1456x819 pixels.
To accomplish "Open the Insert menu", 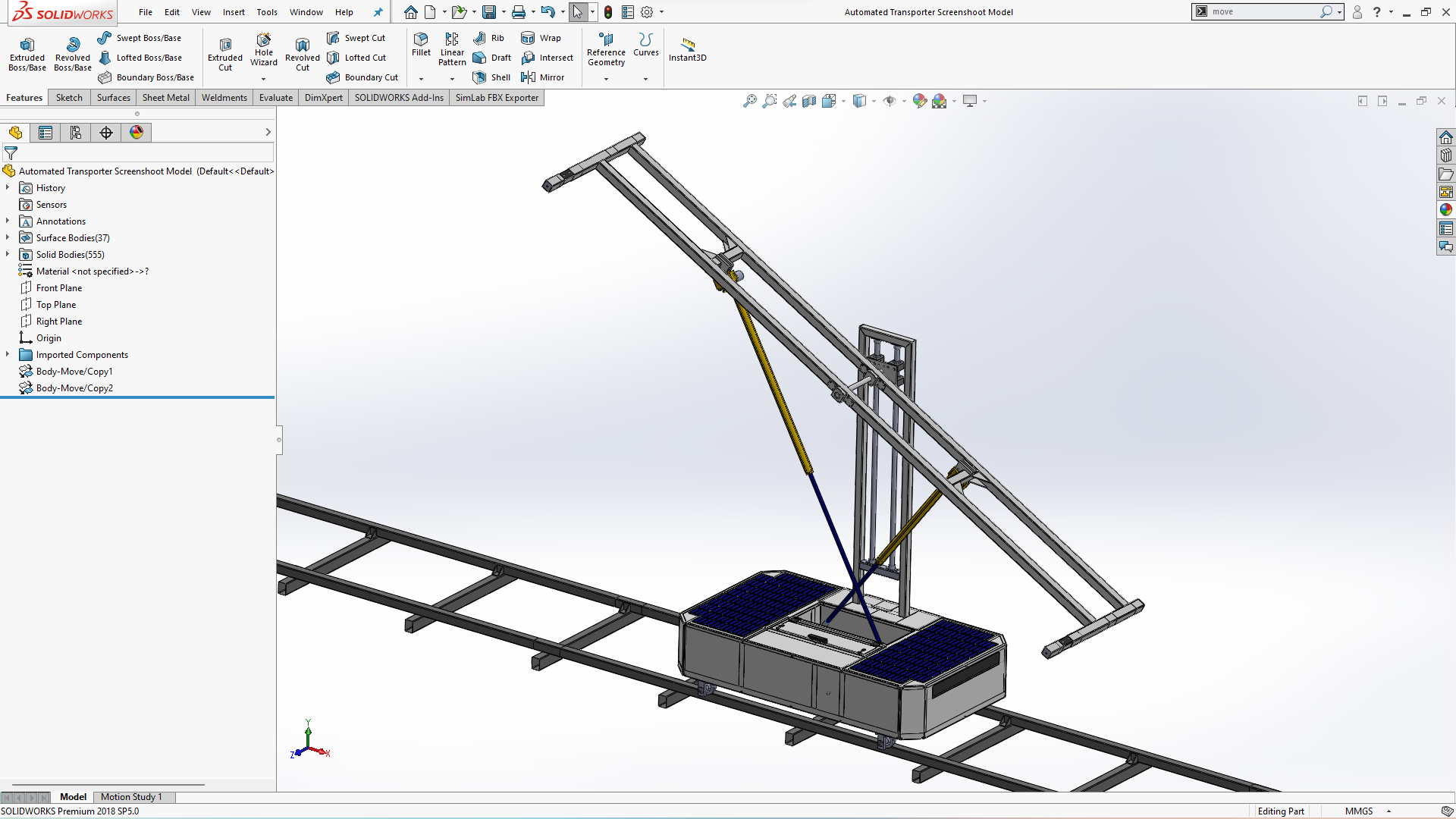I will [234, 12].
